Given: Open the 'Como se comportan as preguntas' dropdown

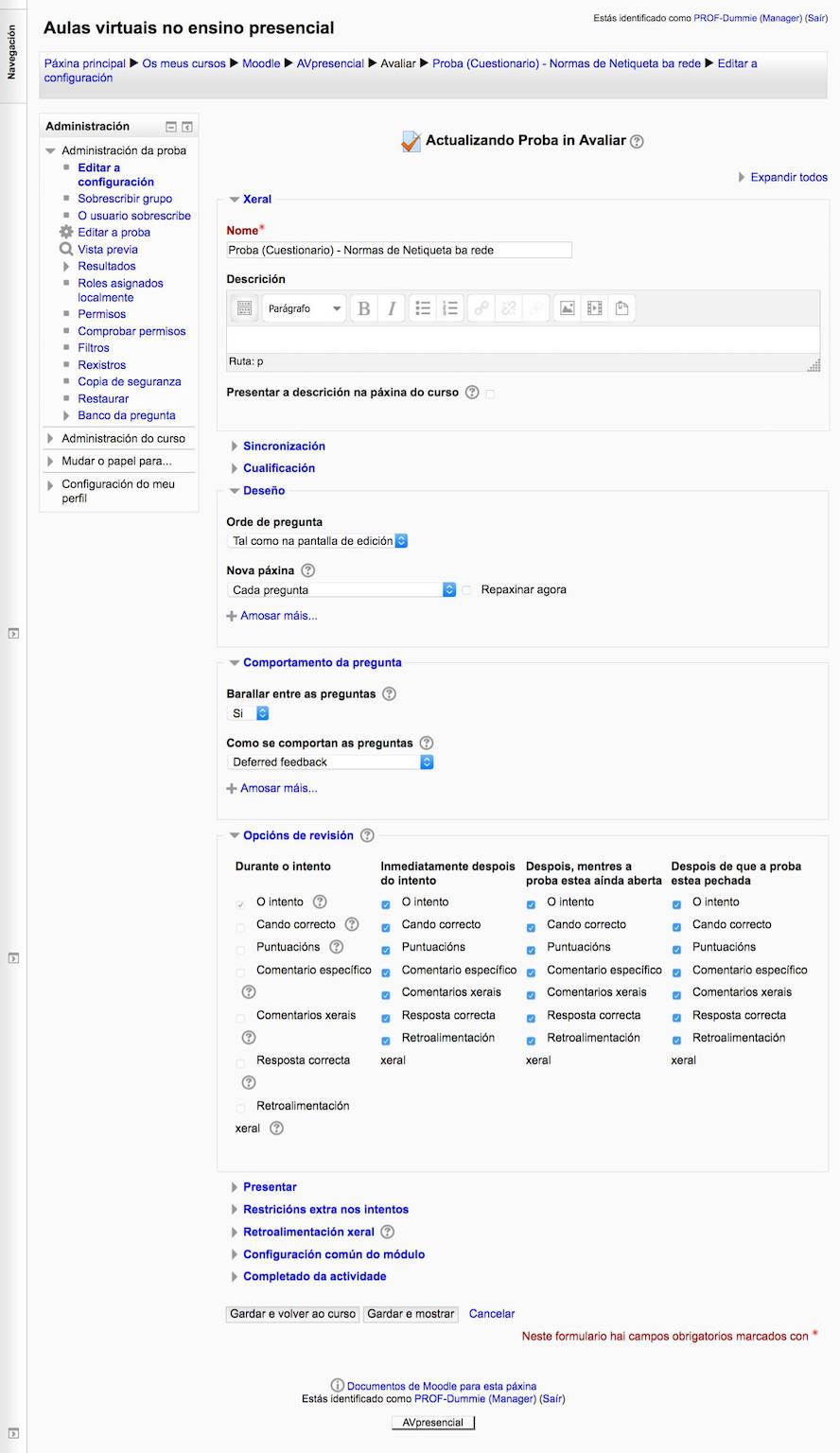Looking at the screenshot, I should point(331,762).
